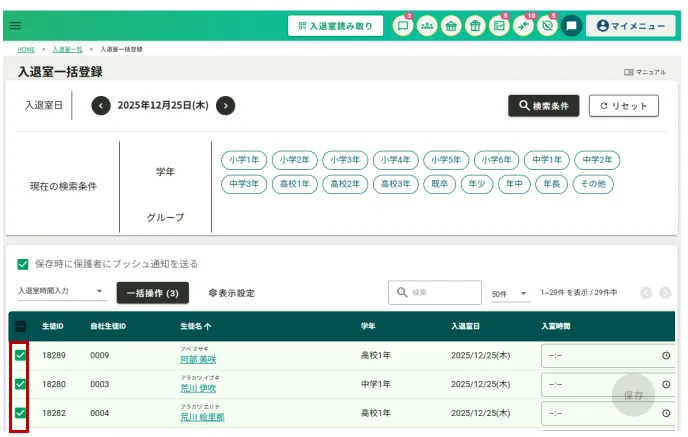Open the 入退室時間入力 dropdown
688x437 pixels.
tap(61, 292)
